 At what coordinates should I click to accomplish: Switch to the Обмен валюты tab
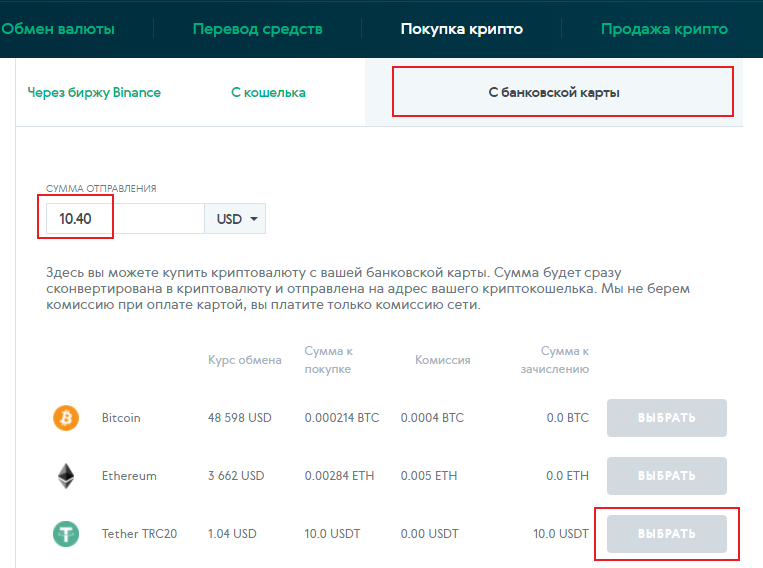[57, 29]
